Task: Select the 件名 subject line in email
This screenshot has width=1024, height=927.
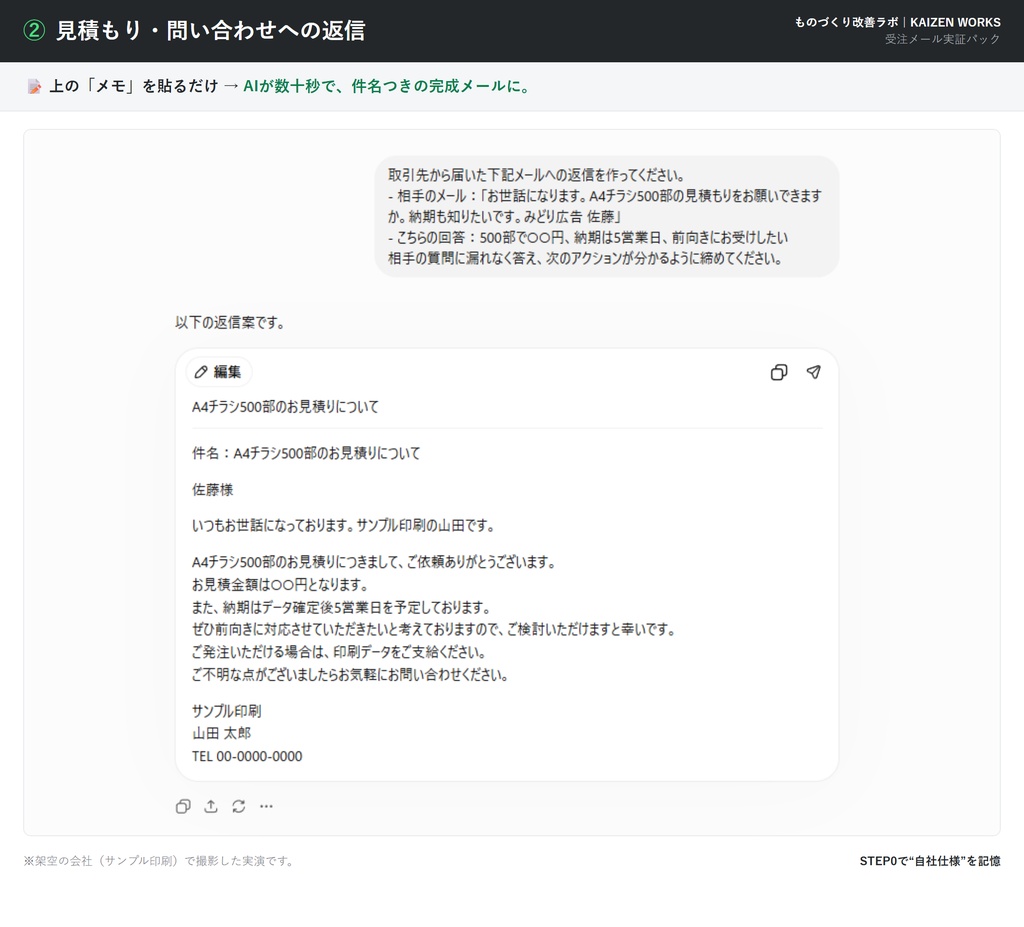Action: coord(306,453)
